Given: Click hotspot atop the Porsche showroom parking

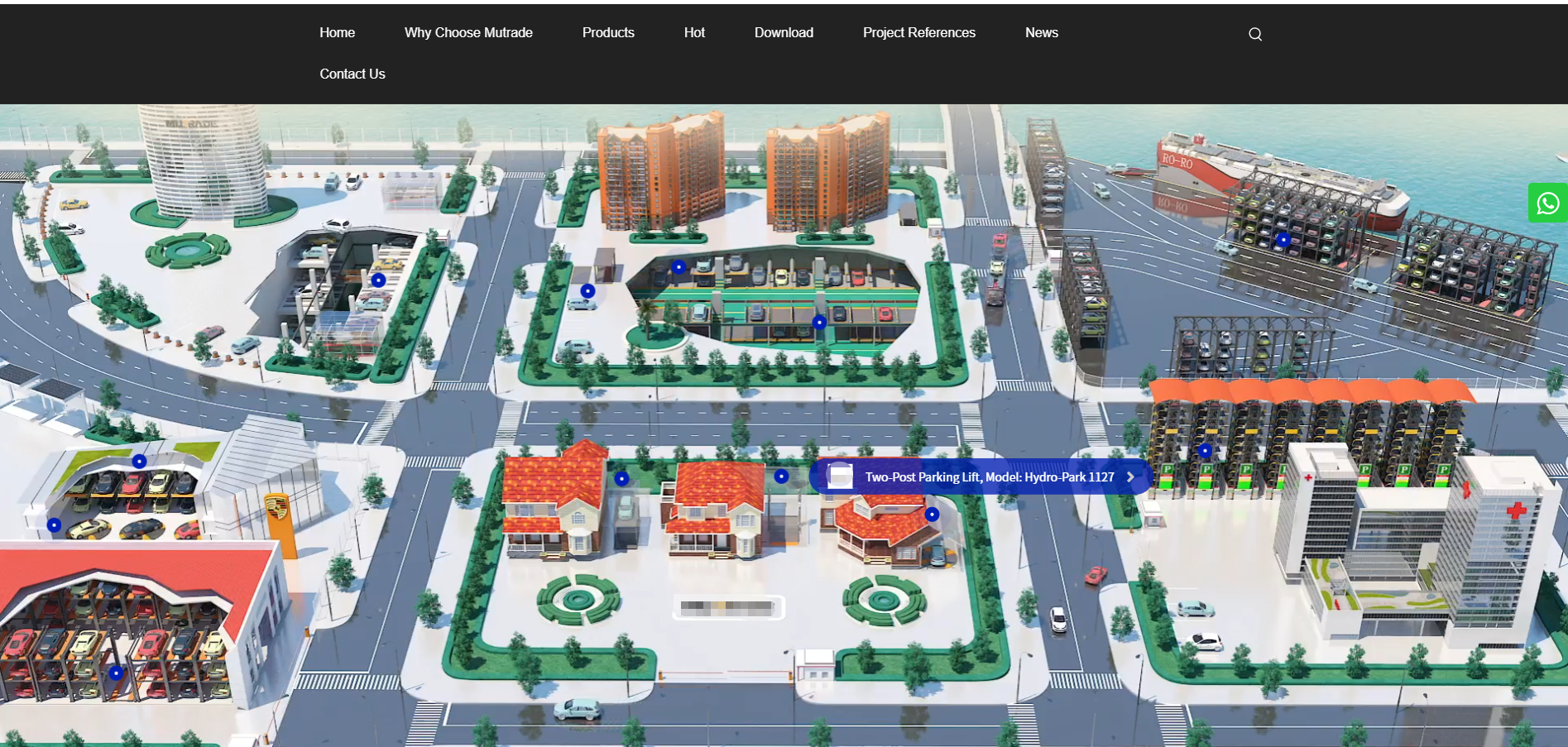Looking at the screenshot, I should (139, 462).
